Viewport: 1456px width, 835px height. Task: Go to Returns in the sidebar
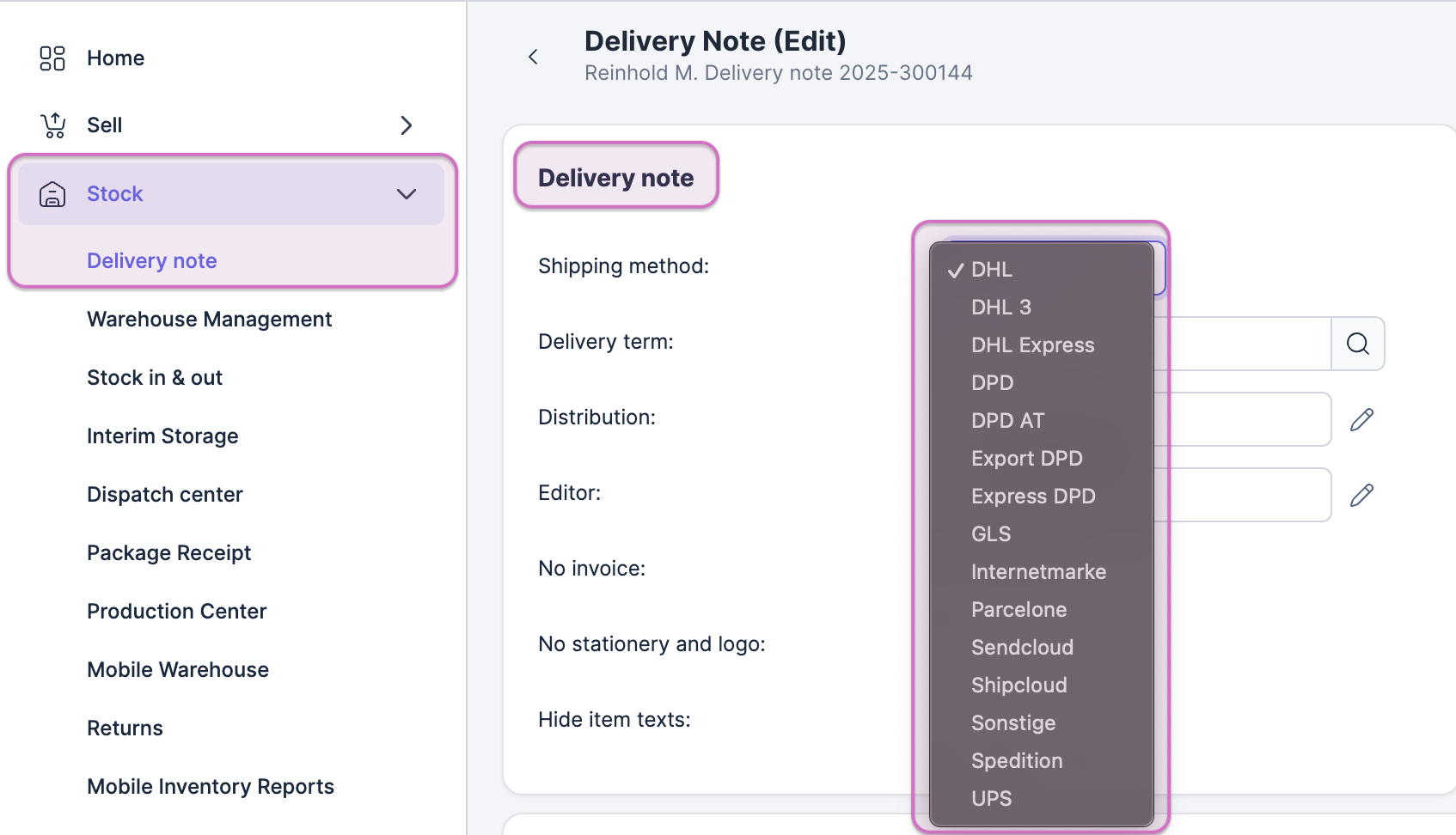(125, 728)
